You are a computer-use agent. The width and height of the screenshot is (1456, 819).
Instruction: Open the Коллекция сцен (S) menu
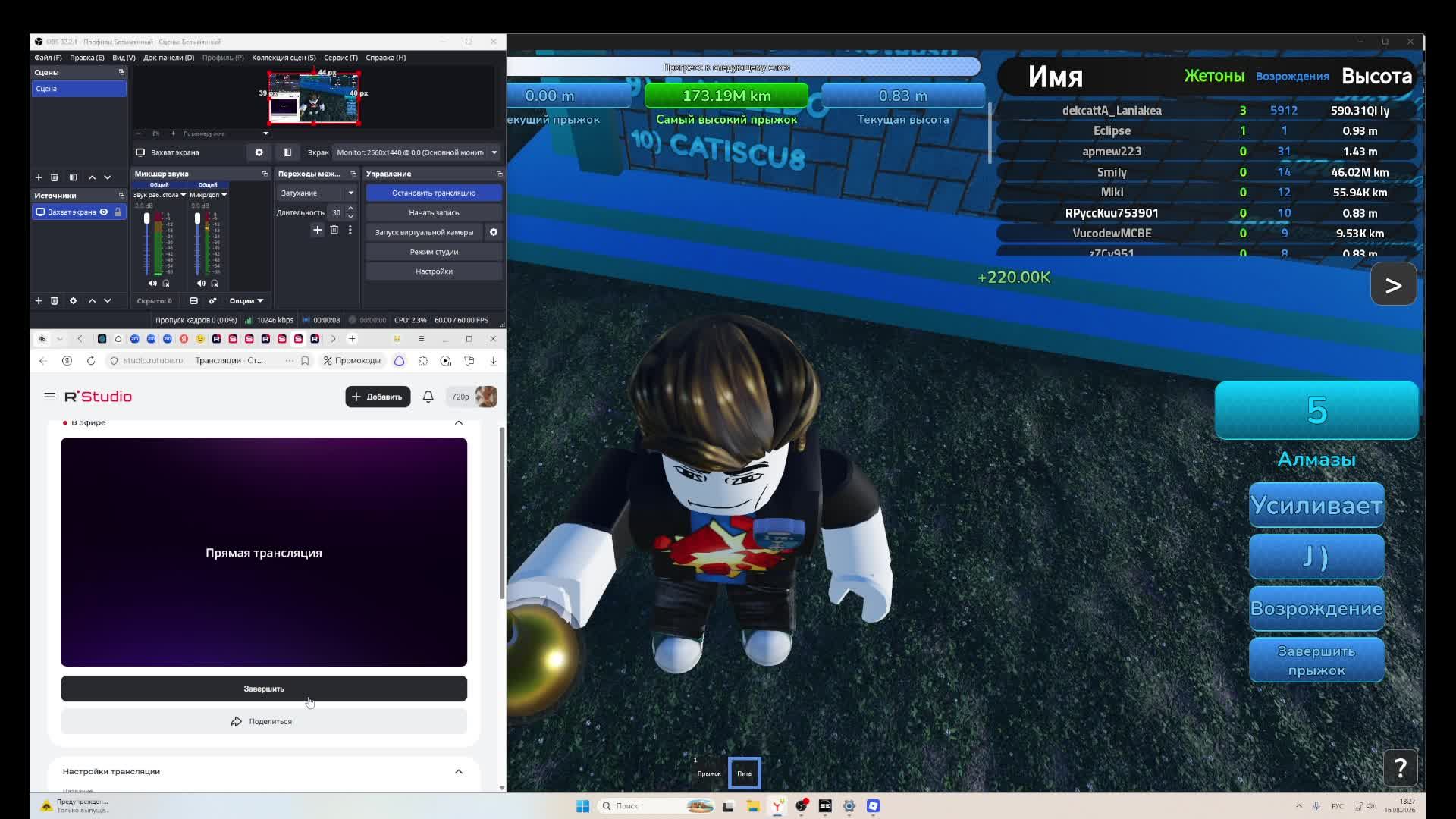[284, 58]
